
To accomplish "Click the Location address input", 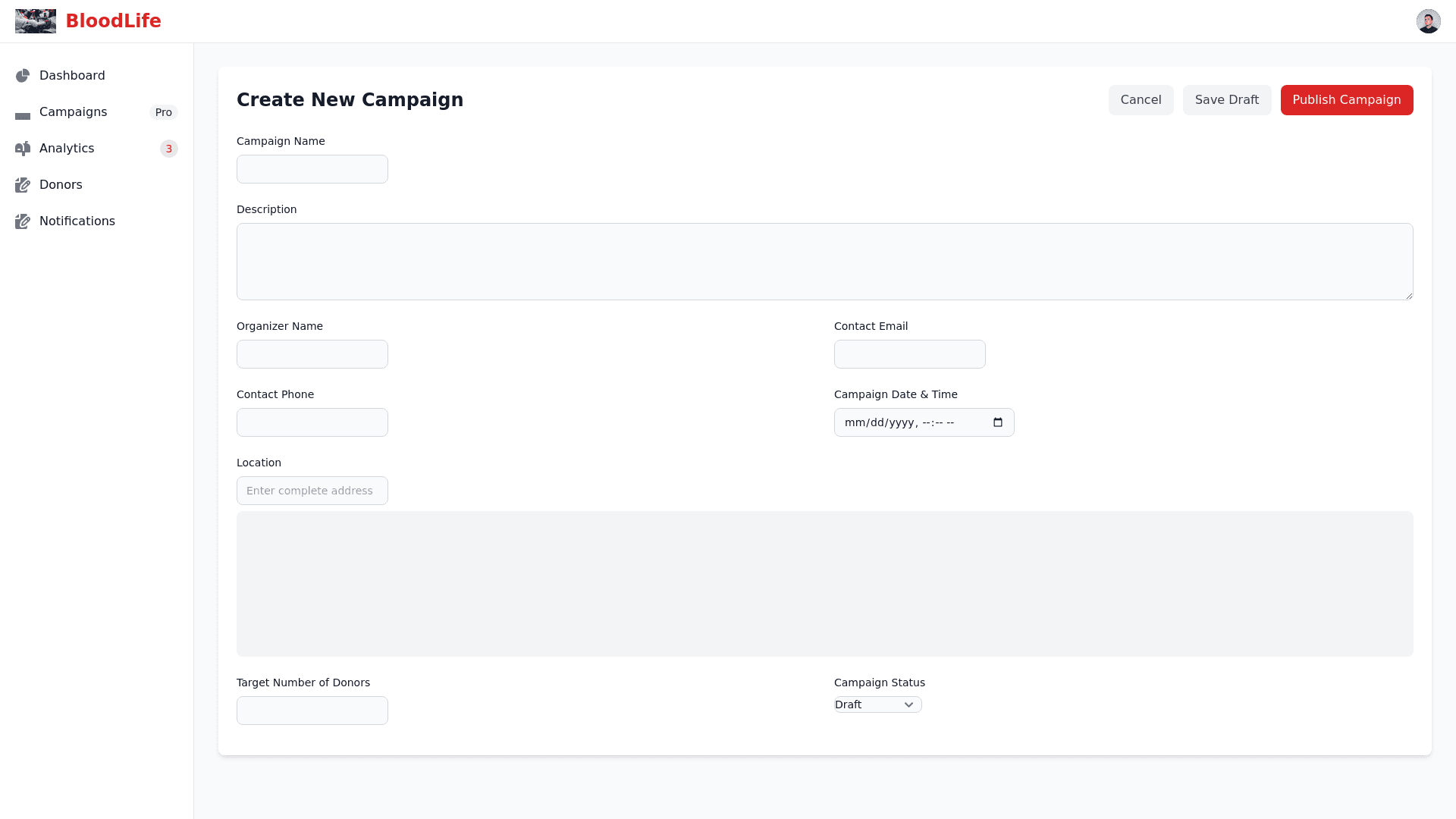I will click(x=312, y=491).
